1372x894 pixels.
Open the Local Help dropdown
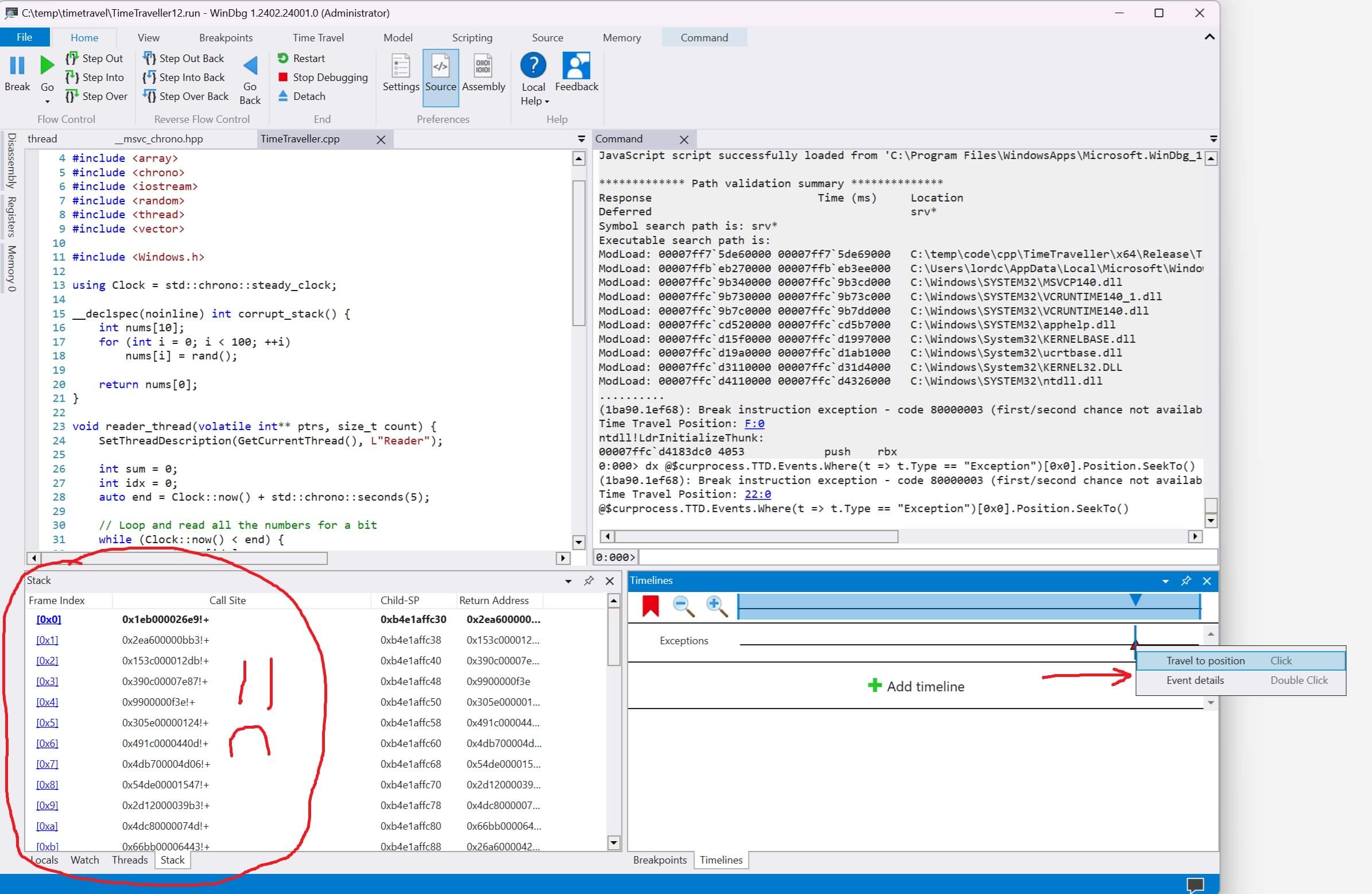click(534, 101)
